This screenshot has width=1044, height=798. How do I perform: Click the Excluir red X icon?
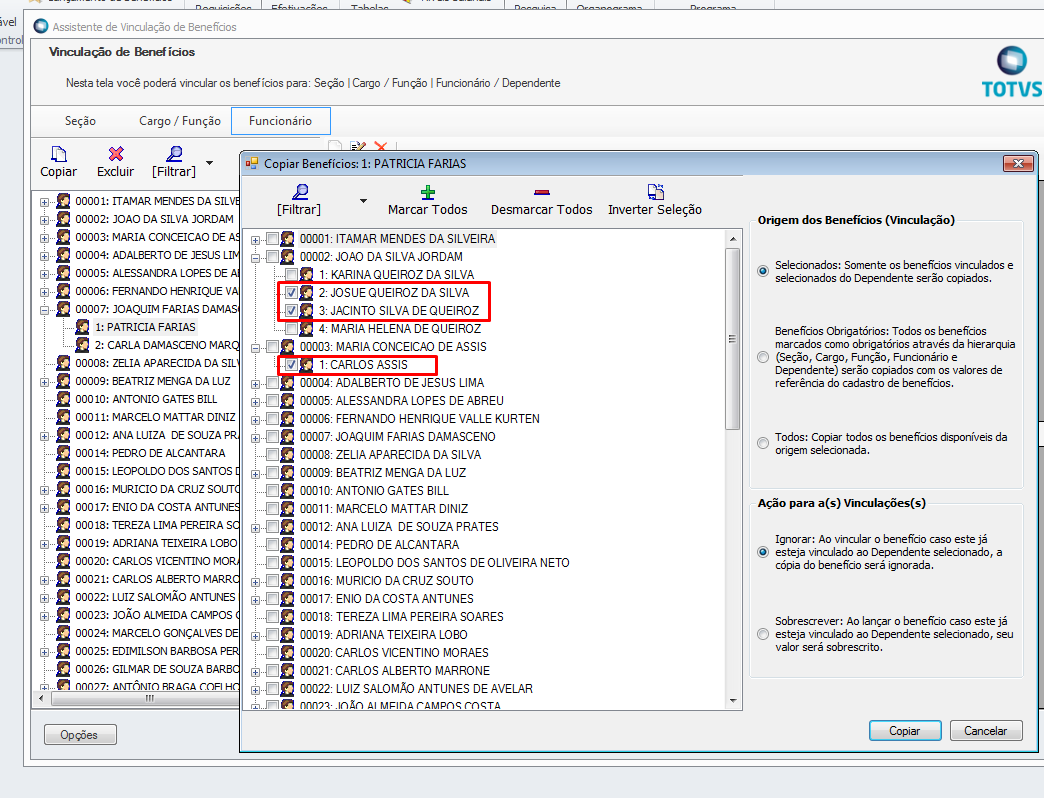tap(116, 154)
